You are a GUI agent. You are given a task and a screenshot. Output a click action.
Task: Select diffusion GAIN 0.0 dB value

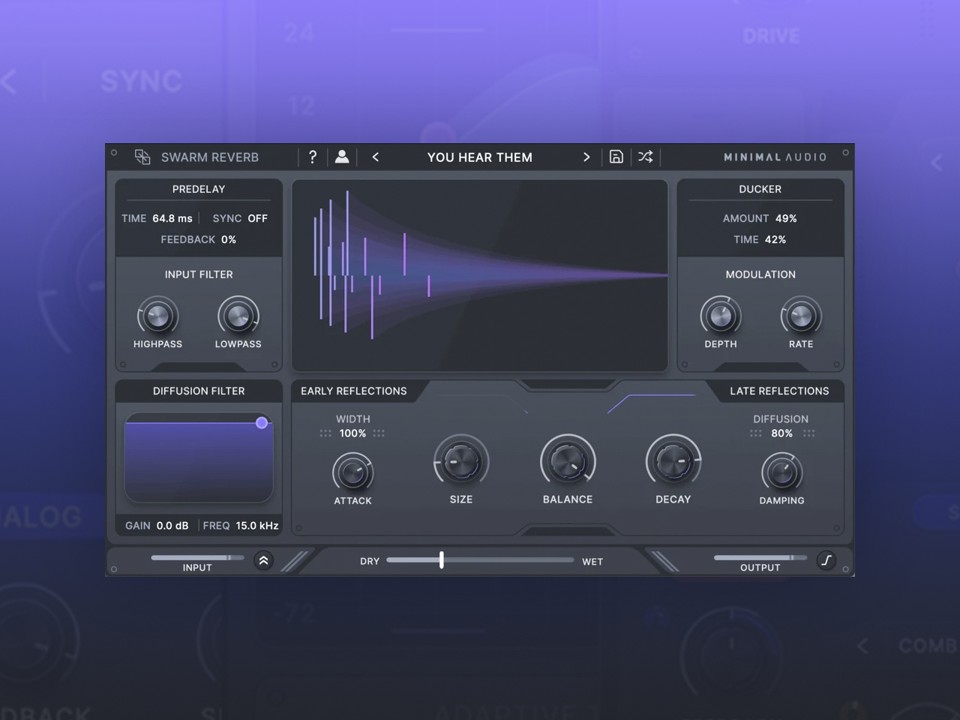pos(173,525)
